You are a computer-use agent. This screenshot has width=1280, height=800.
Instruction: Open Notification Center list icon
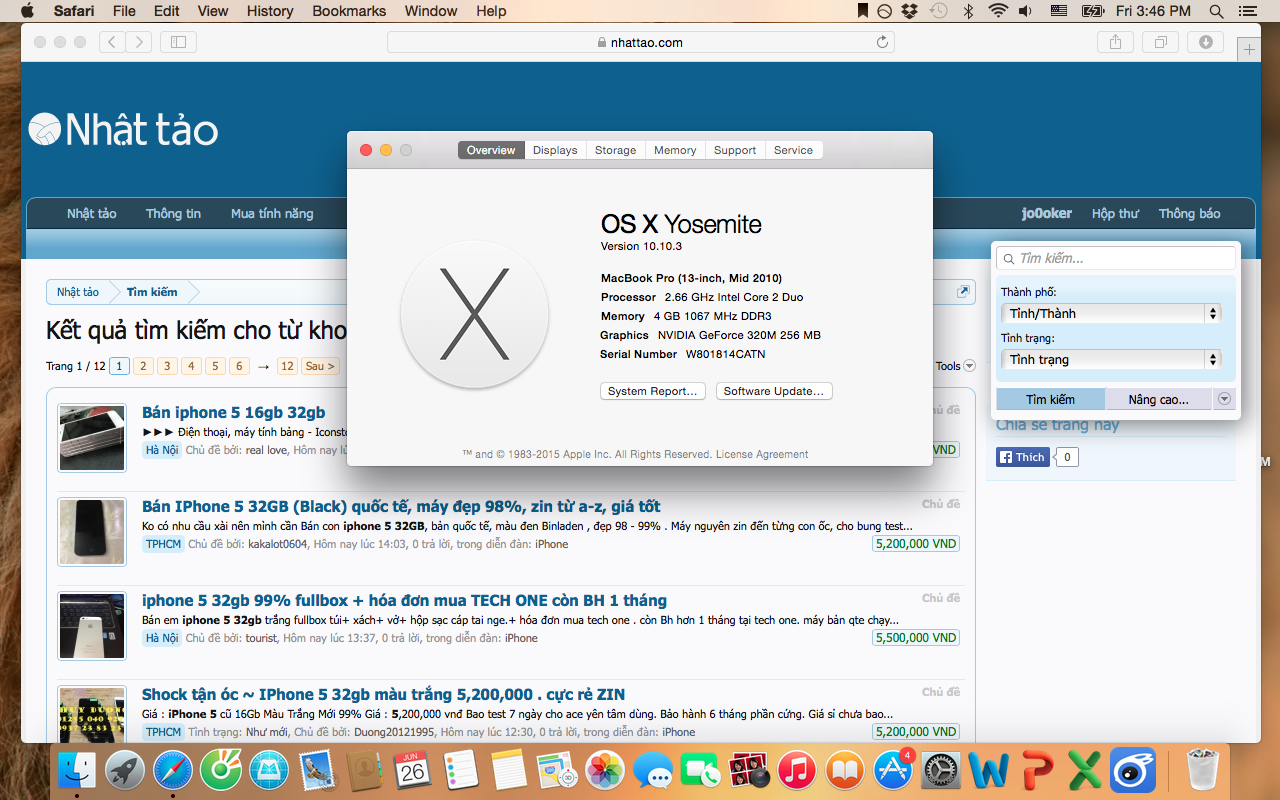1249,11
